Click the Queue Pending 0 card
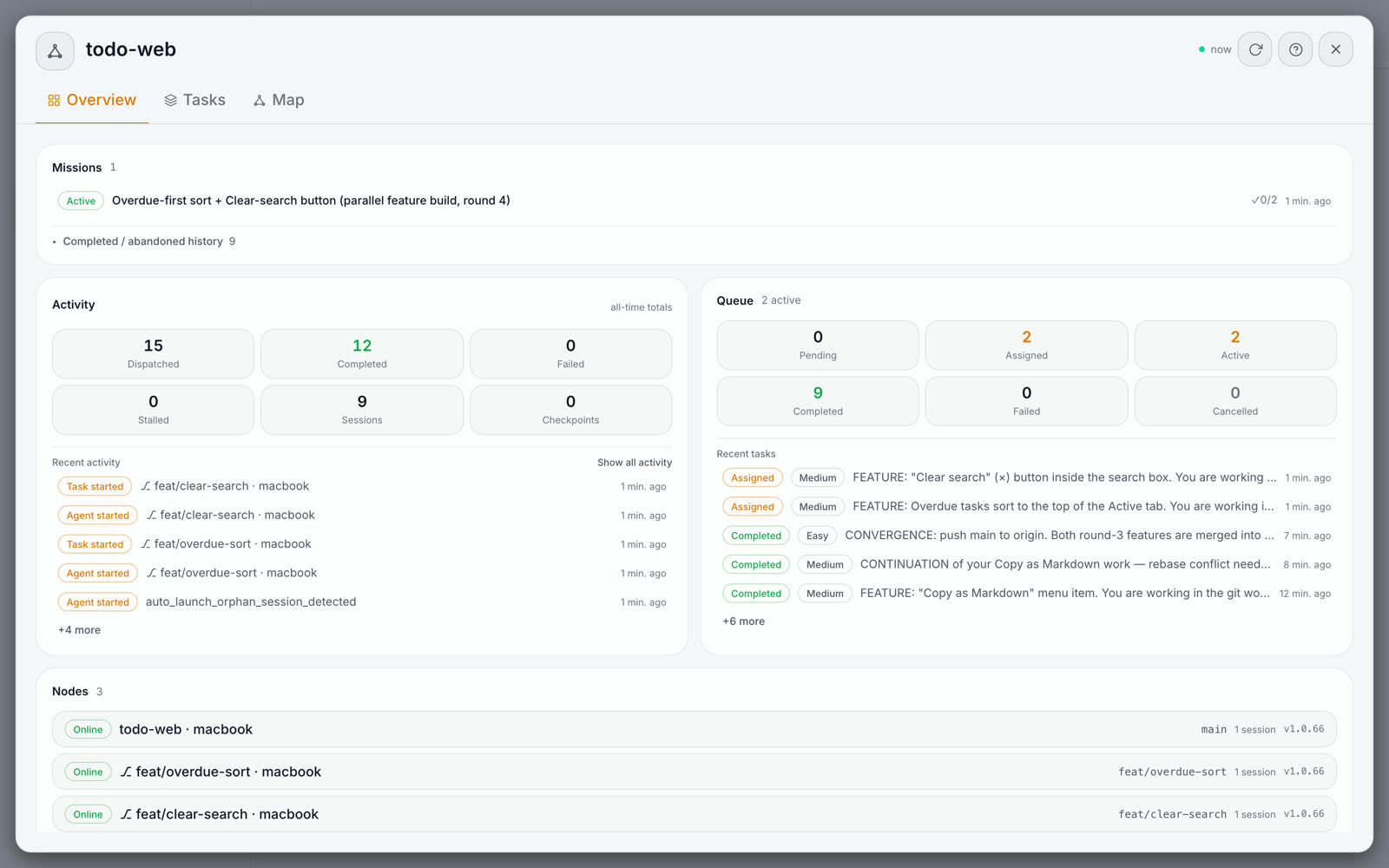 click(x=818, y=345)
